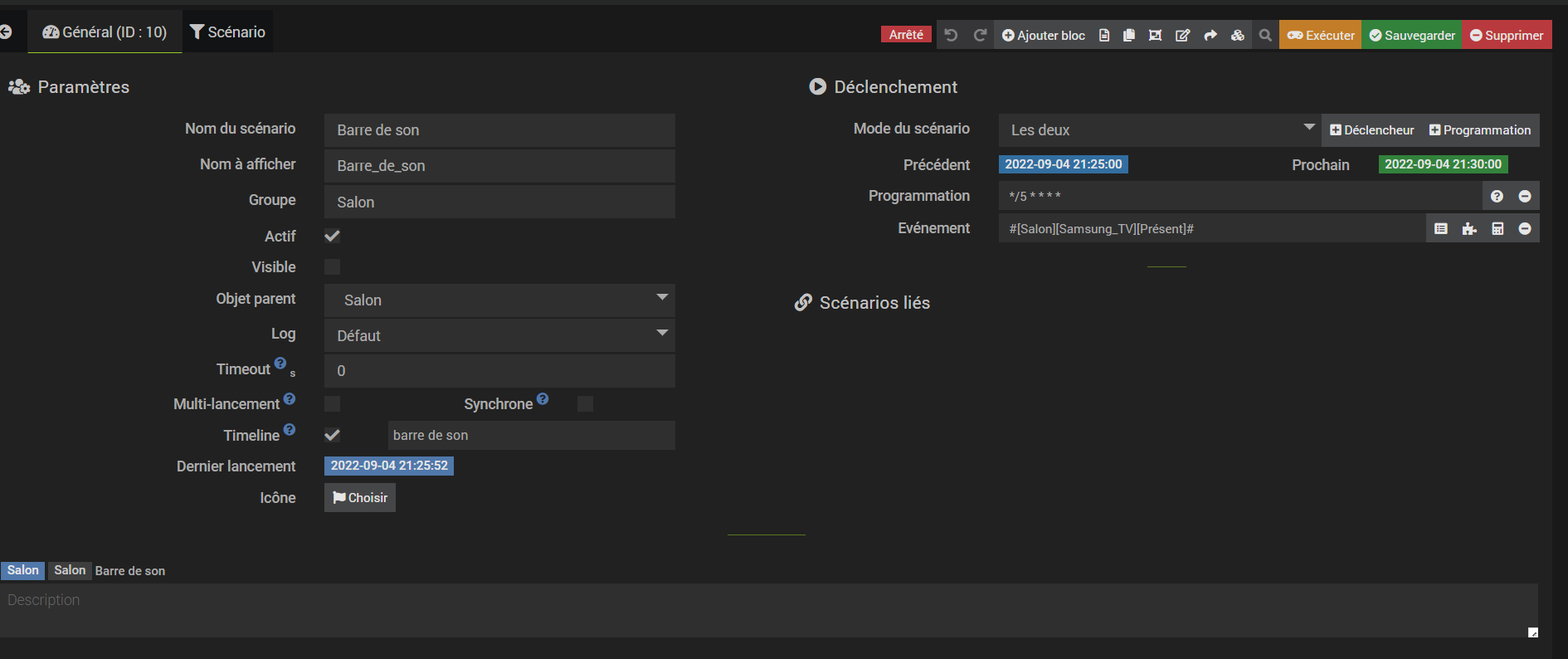Click the Dernier lancement date label

point(389,466)
